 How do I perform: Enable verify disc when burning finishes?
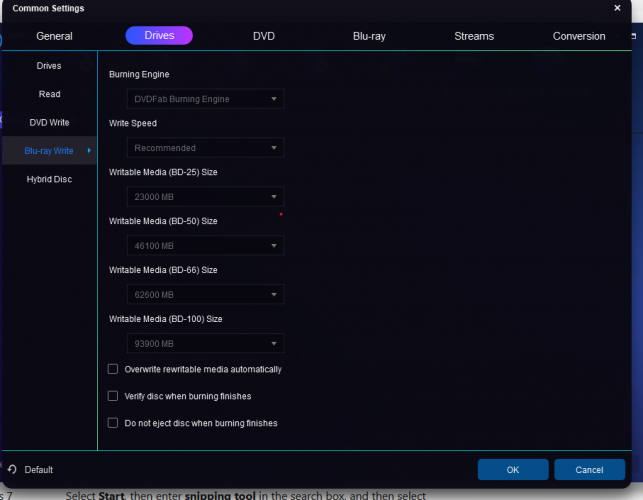(x=113, y=396)
